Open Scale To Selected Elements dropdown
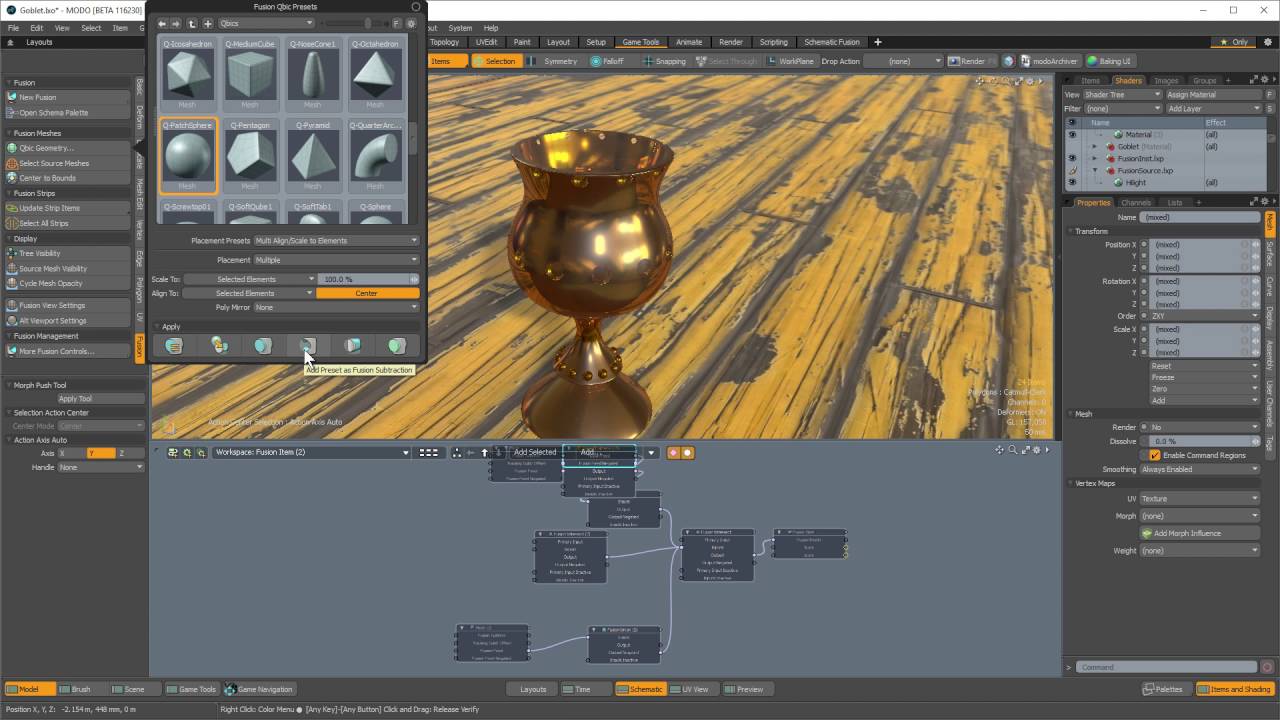Viewport: 1280px width, 720px height. point(250,279)
